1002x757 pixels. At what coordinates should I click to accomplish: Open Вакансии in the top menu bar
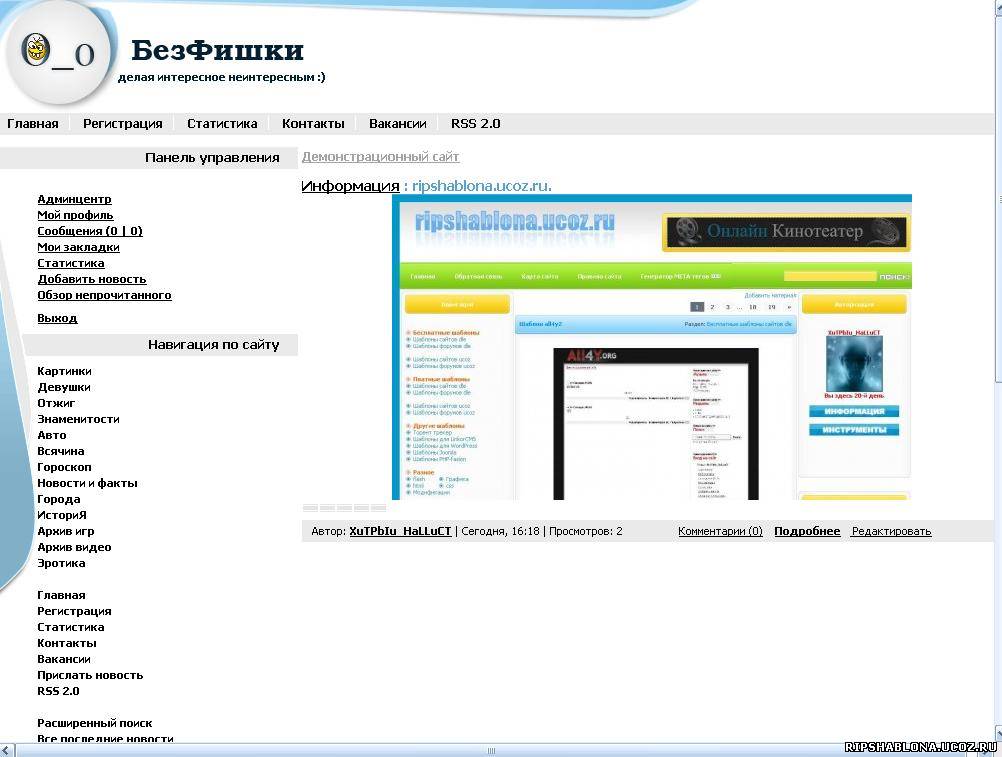tap(397, 123)
